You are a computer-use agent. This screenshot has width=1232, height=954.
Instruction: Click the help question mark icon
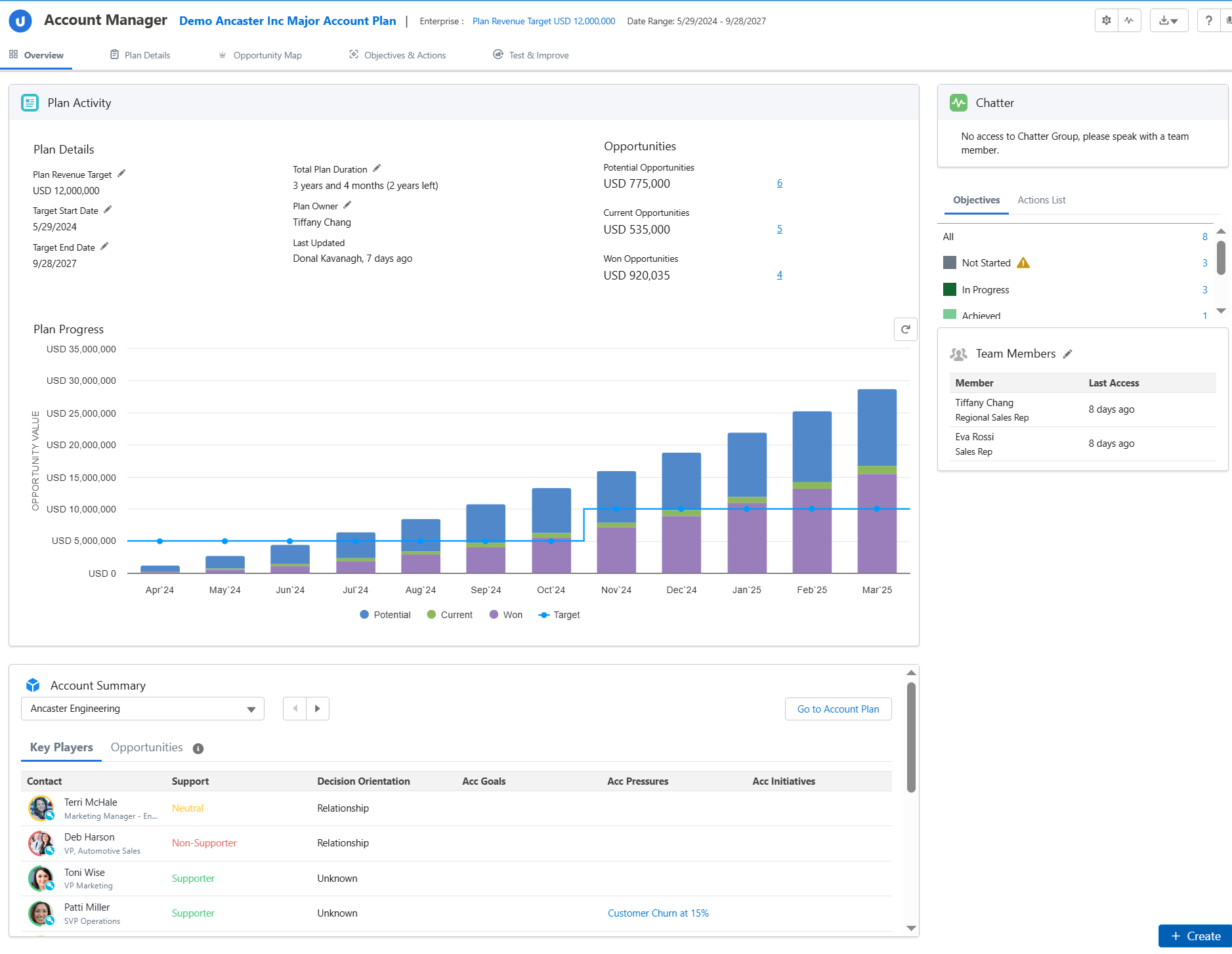click(1208, 20)
